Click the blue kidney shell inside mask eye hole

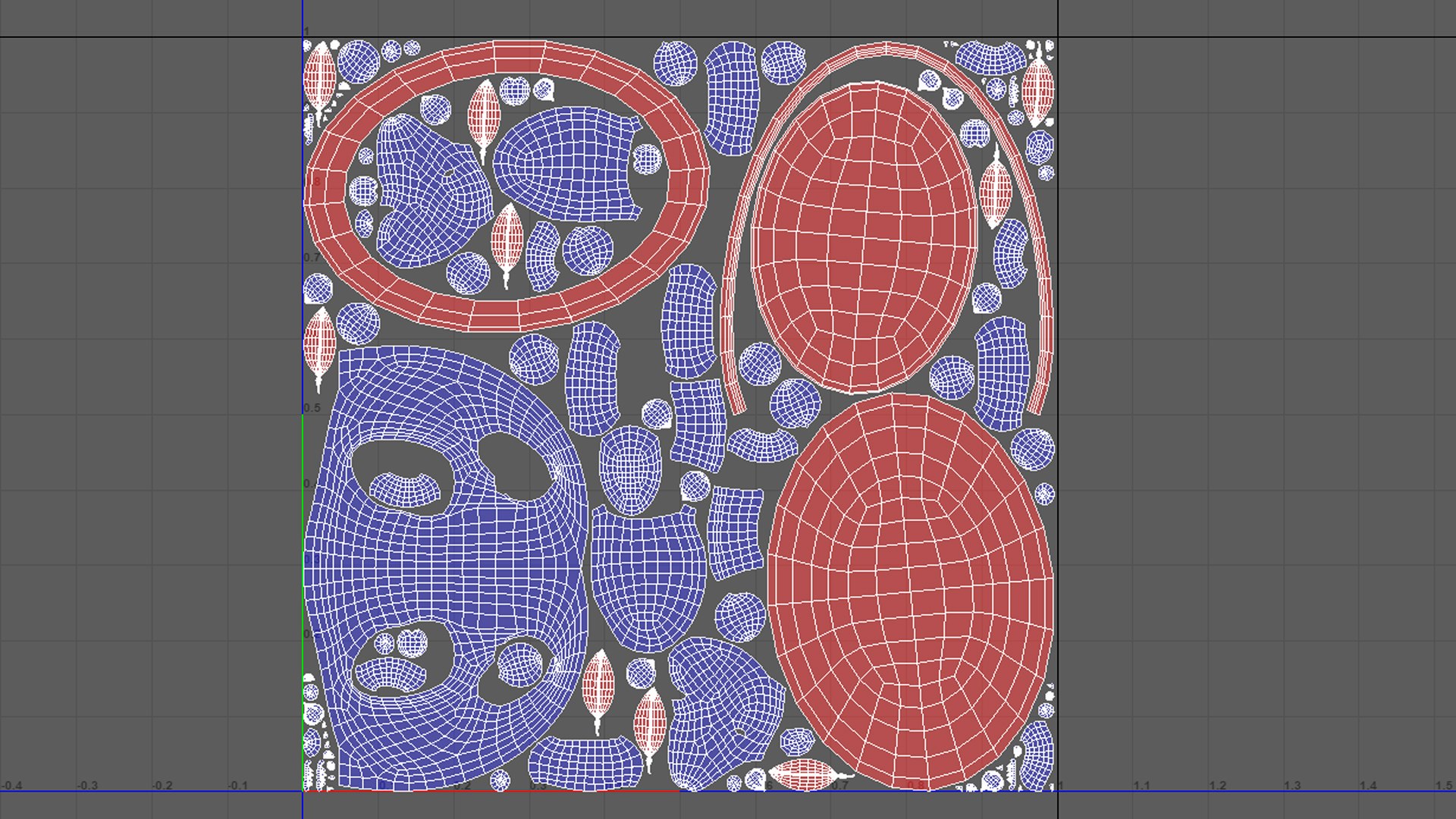(x=404, y=490)
